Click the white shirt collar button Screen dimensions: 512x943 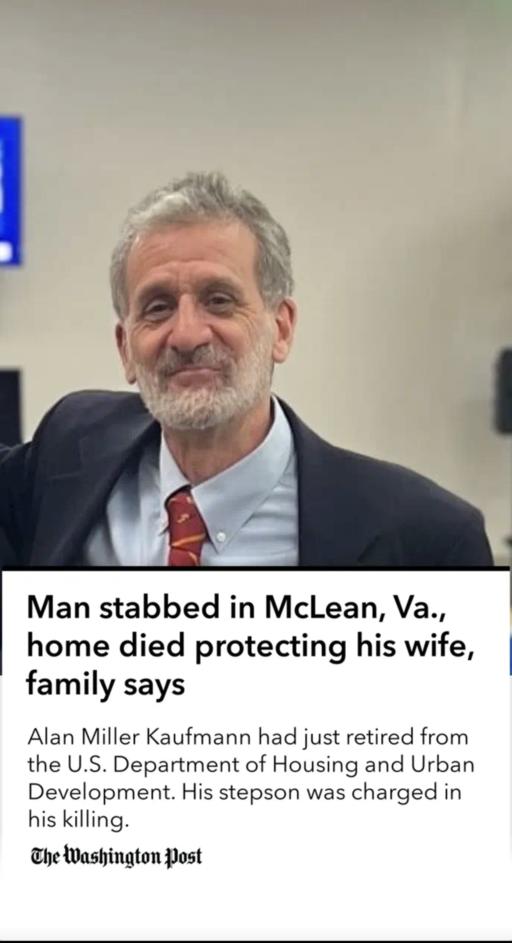coord(221,535)
